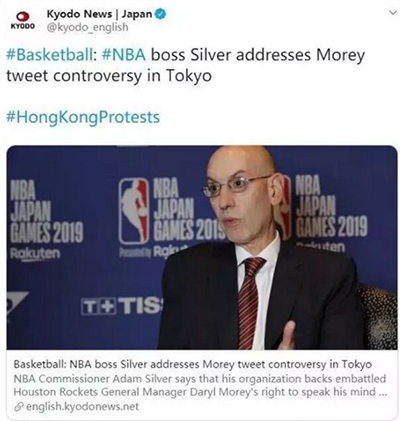The height and width of the screenshot is (421, 400).
Task: Follow the #HongKongProtests hashtag
Action: (x=83, y=117)
